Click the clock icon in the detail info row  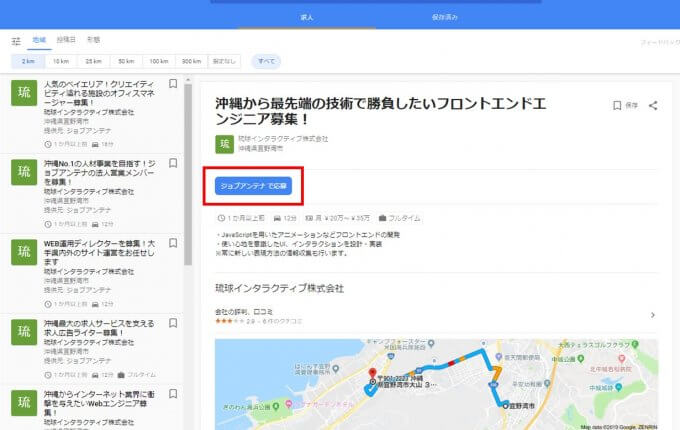tap(221, 218)
